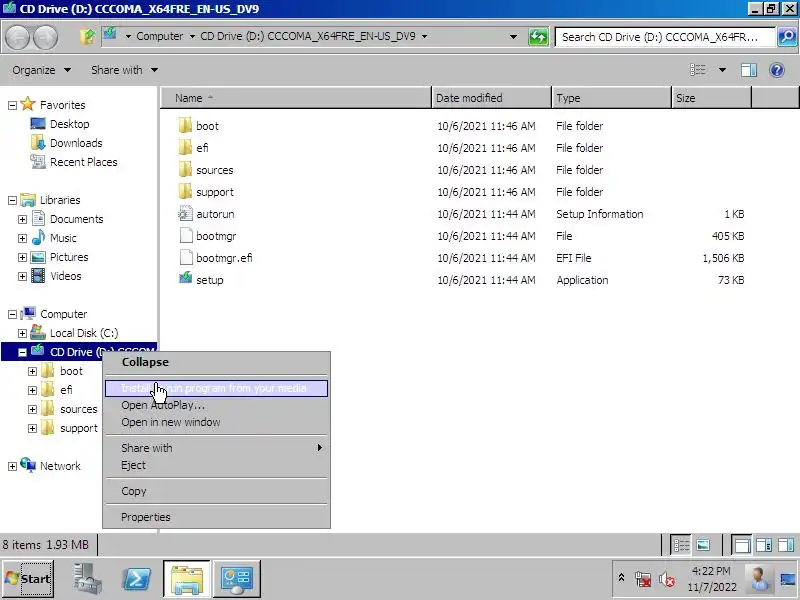Show the preview pane icon in toolbar
Screen dimensions: 800x600
coord(748,70)
